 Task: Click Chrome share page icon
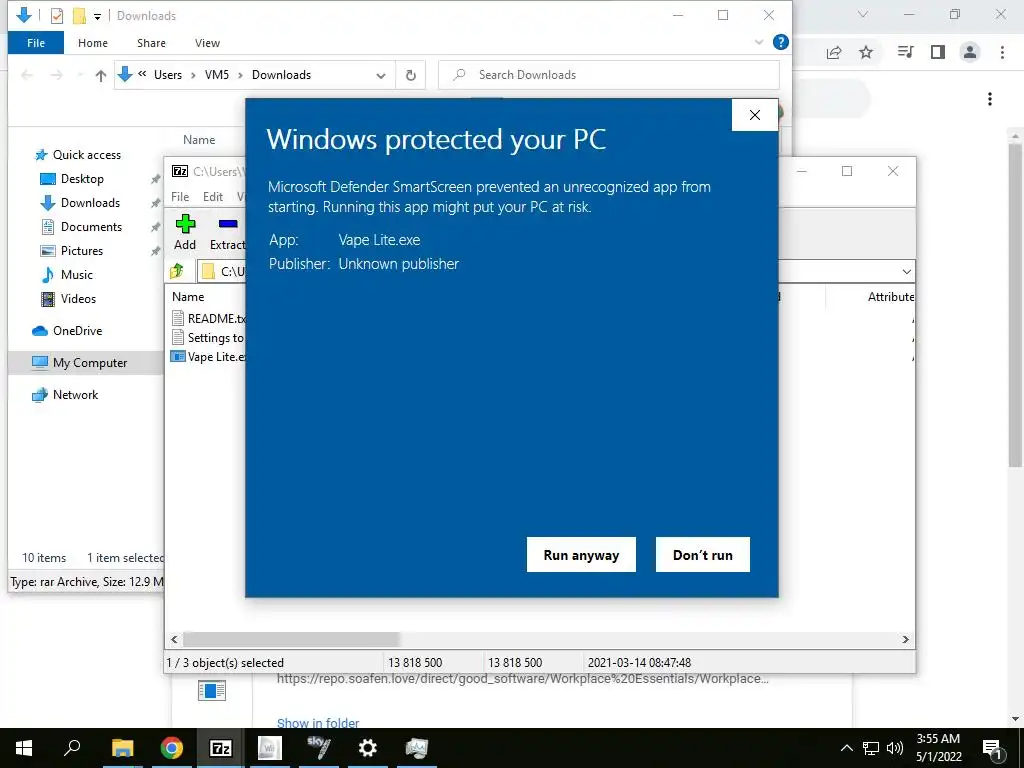[x=834, y=52]
